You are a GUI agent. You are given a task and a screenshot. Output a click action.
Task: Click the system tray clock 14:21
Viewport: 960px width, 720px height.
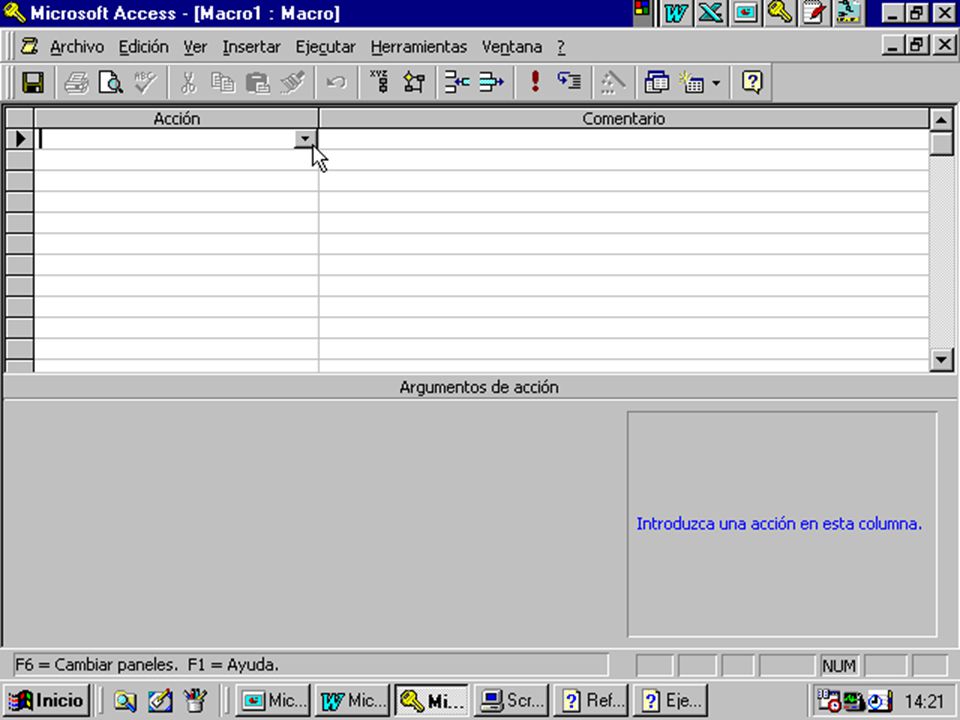click(924, 701)
